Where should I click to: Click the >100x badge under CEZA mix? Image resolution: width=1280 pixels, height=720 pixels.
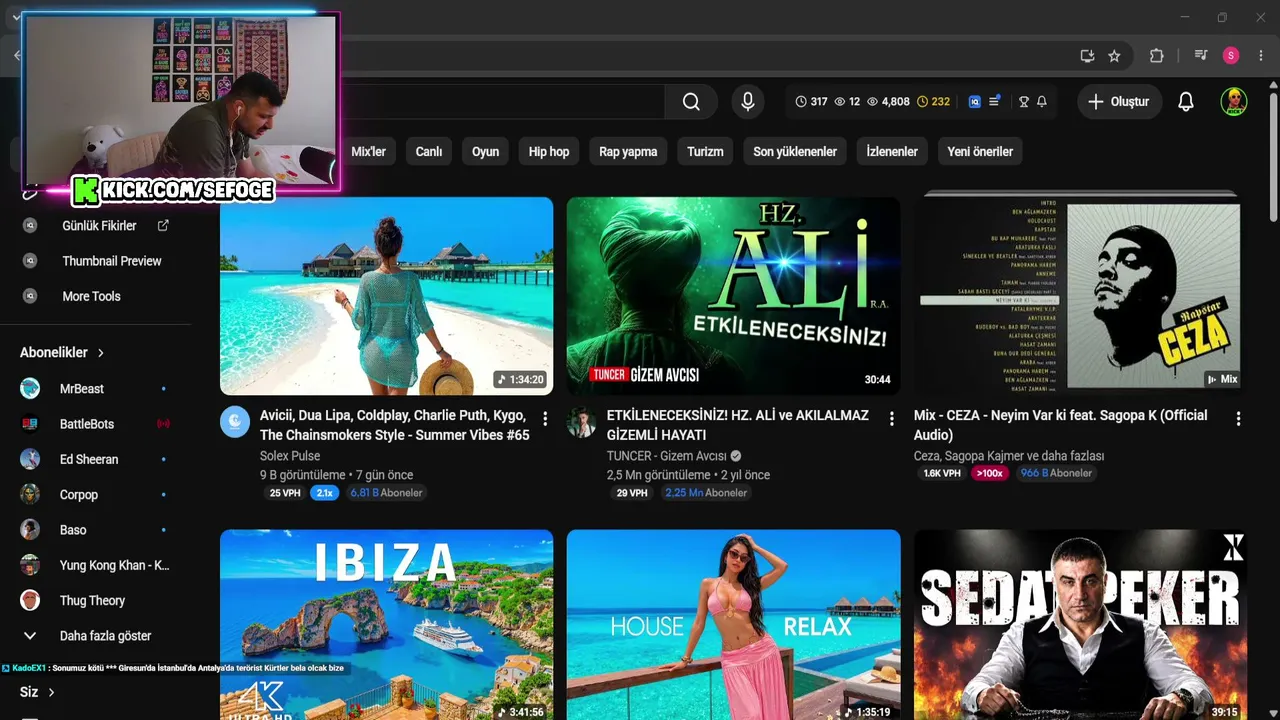tap(989, 473)
